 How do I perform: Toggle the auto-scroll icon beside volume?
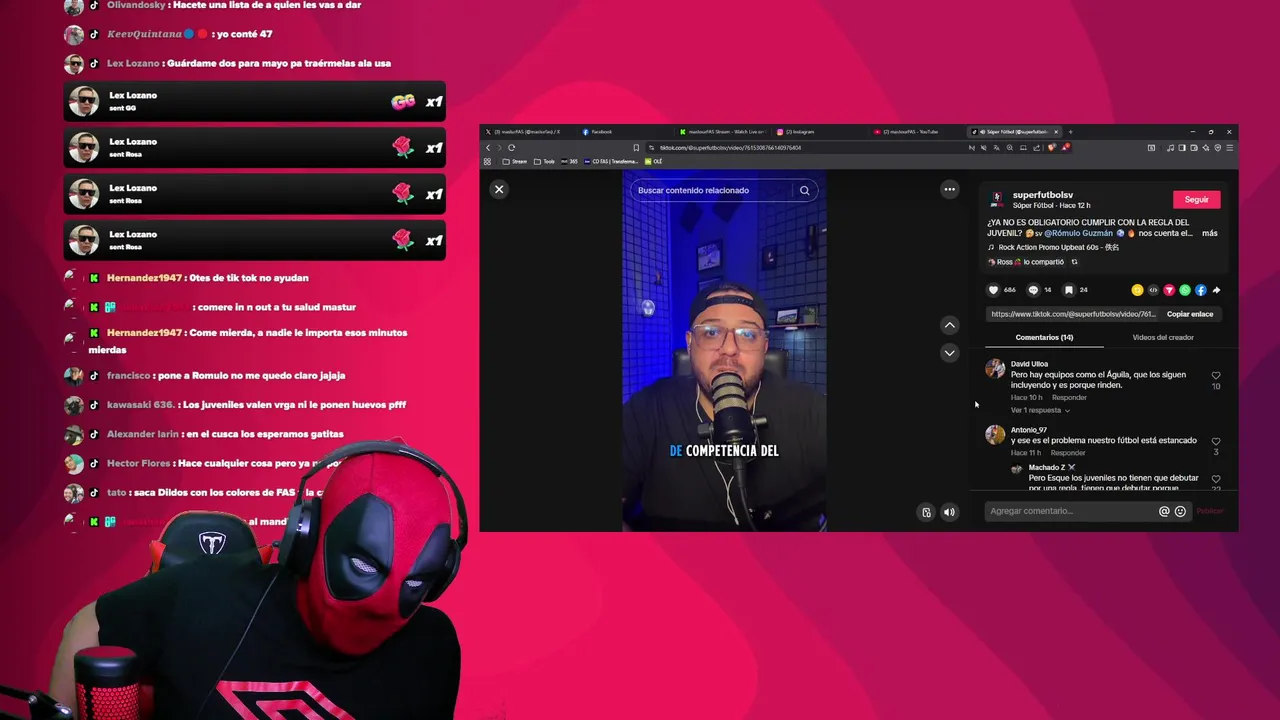(926, 512)
